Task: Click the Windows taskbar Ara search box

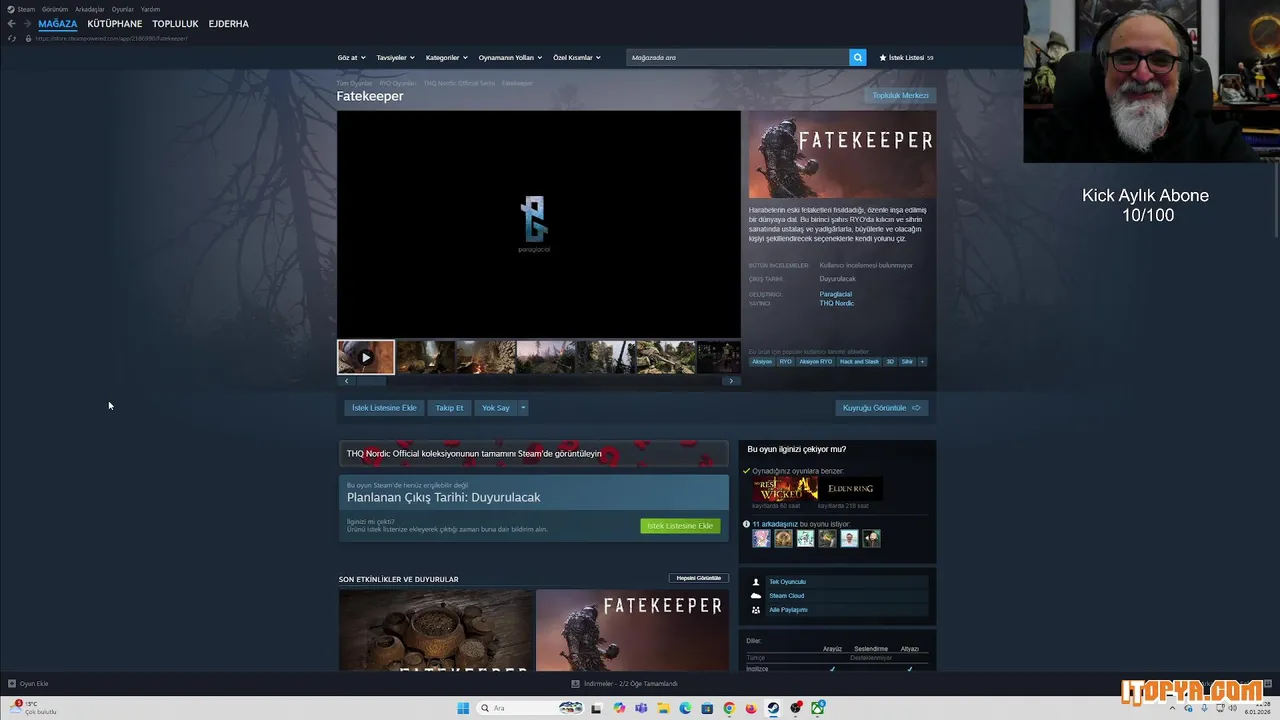Action: (532, 708)
